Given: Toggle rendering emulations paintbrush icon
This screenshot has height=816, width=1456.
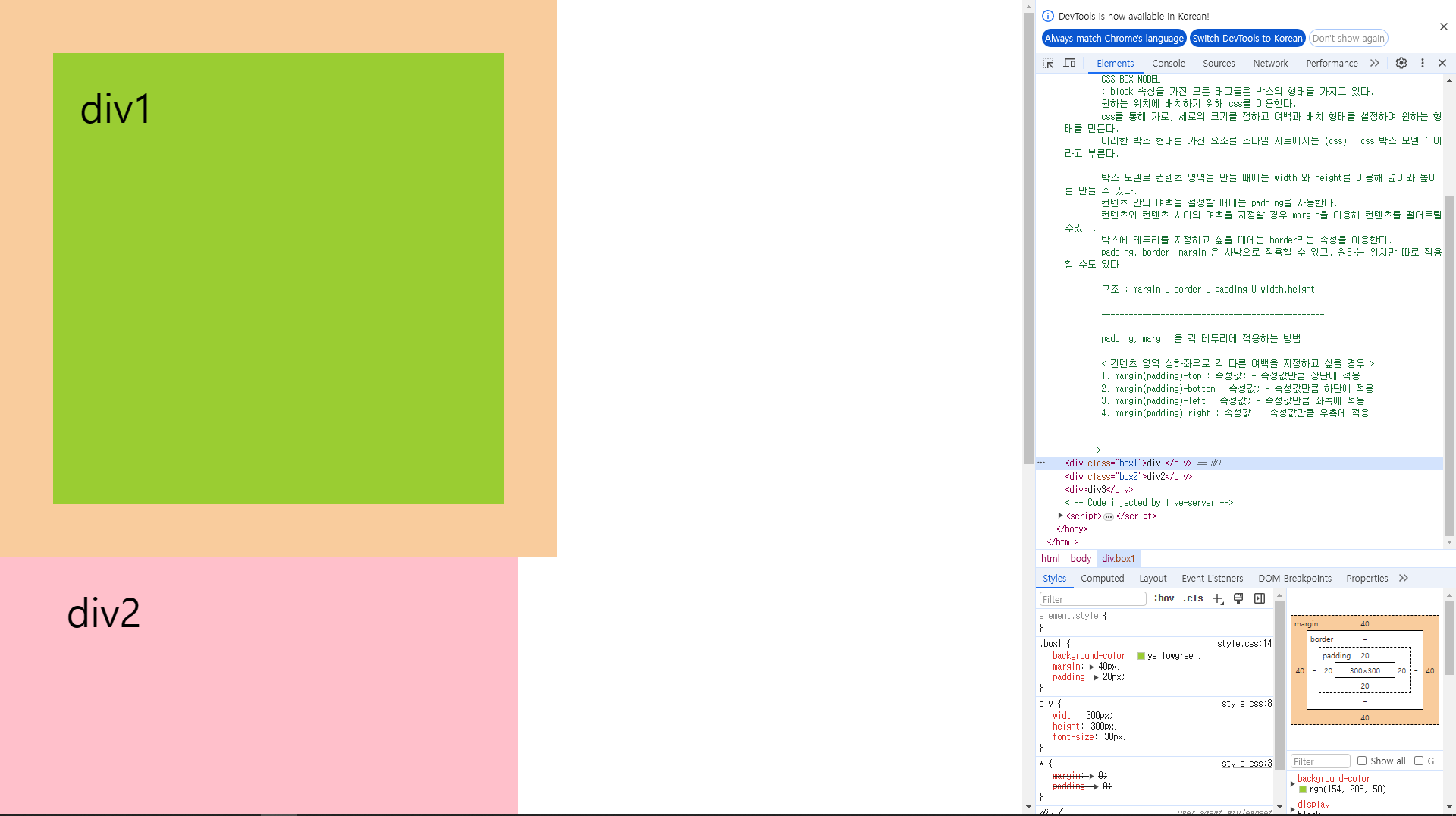Looking at the screenshot, I should [1238, 598].
